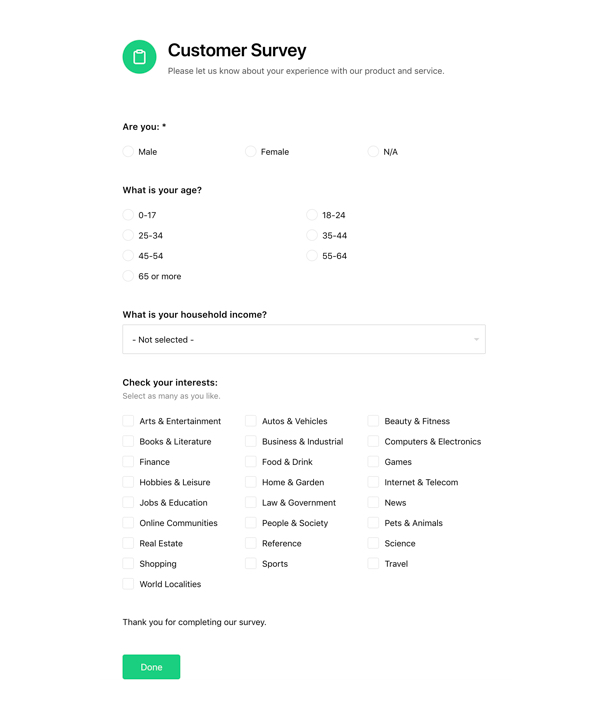
Task: Check the Hobbies & Leisure box
Action: point(128,482)
